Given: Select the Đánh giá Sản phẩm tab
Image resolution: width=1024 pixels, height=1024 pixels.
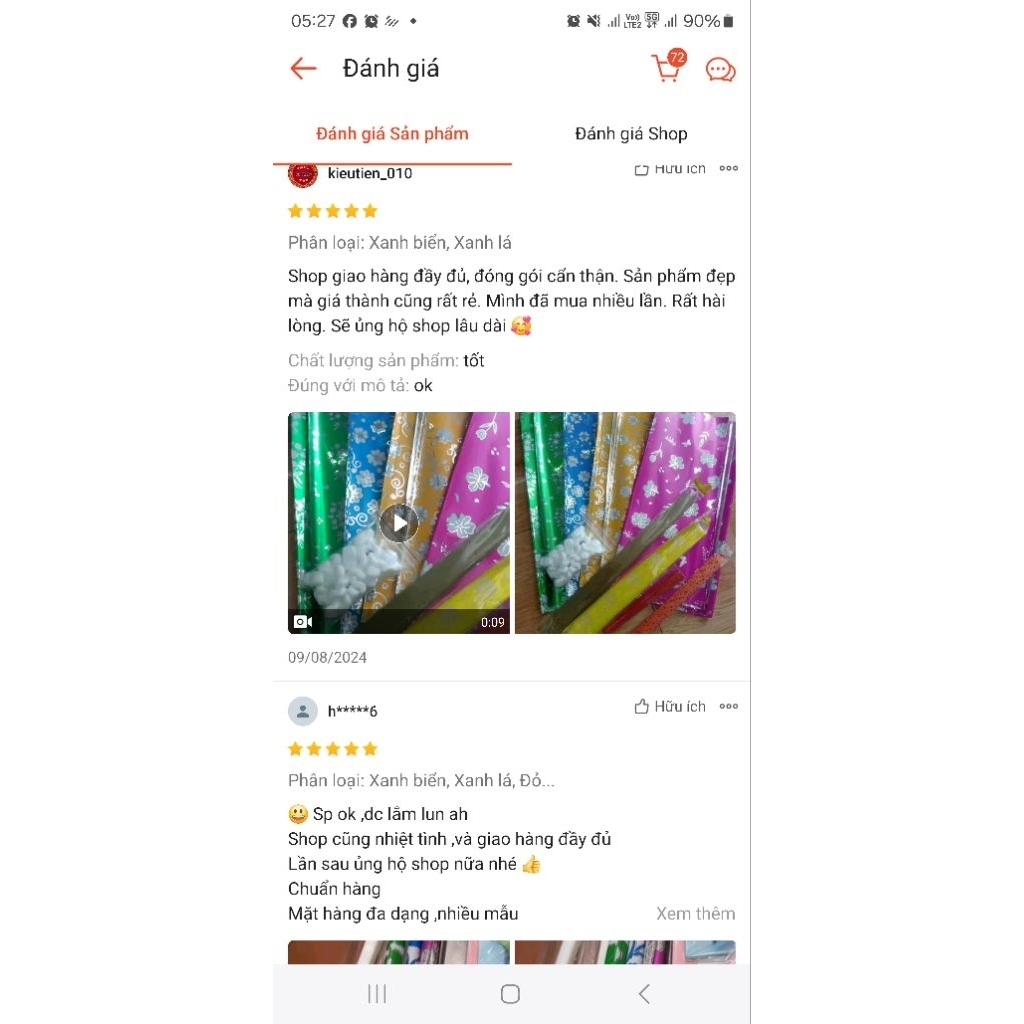Looking at the screenshot, I should pyautogui.click(x=392, y=134).
